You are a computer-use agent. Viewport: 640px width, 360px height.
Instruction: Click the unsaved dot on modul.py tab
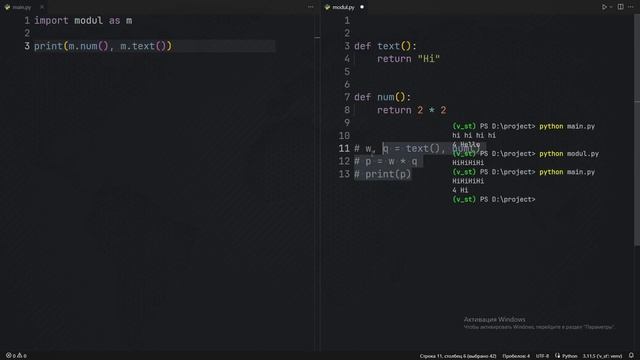coord(362,7)
